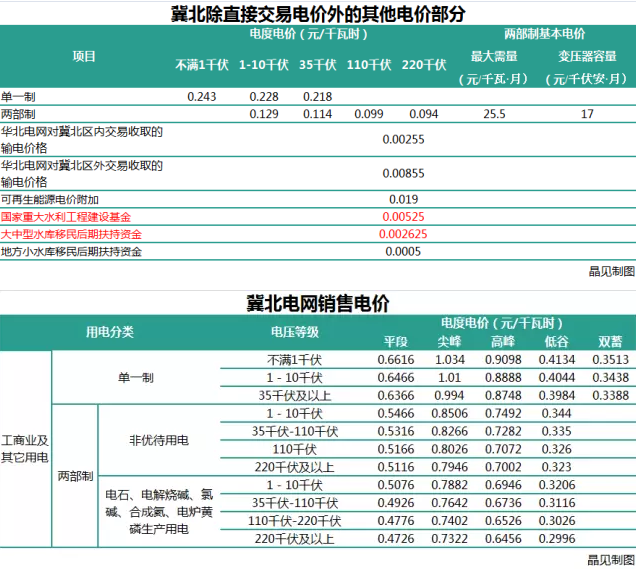
Task: Click the 地方小水库移民后期扶持资金 row label
Action: pyautogui.click(x=70, y=251)
